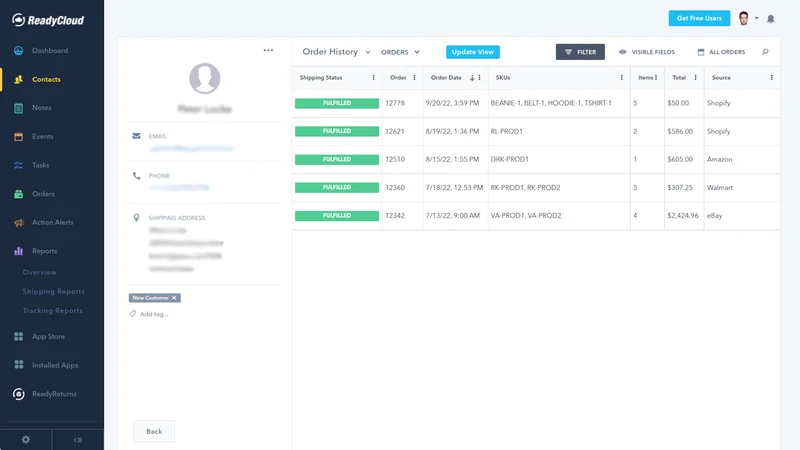This screenshot has width=800, height=450.
Task: Open Order Date column options menu
Action: click(480, 78)
